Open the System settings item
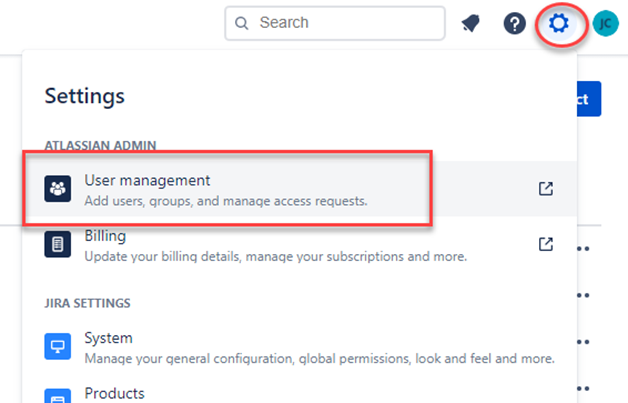 [300, 347]
